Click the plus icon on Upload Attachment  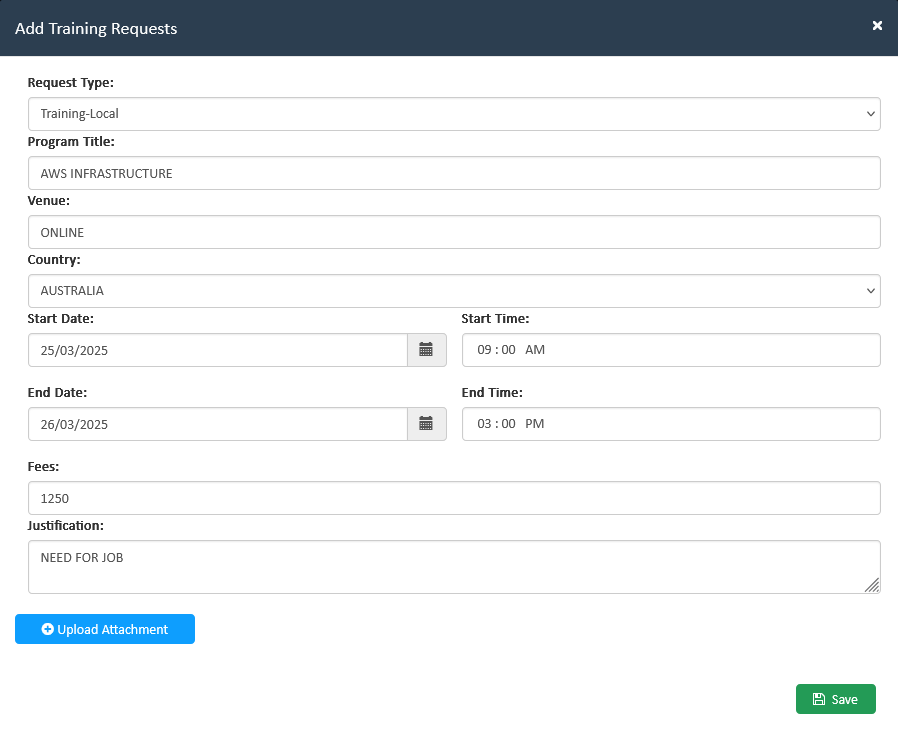(x=46, y=629)
